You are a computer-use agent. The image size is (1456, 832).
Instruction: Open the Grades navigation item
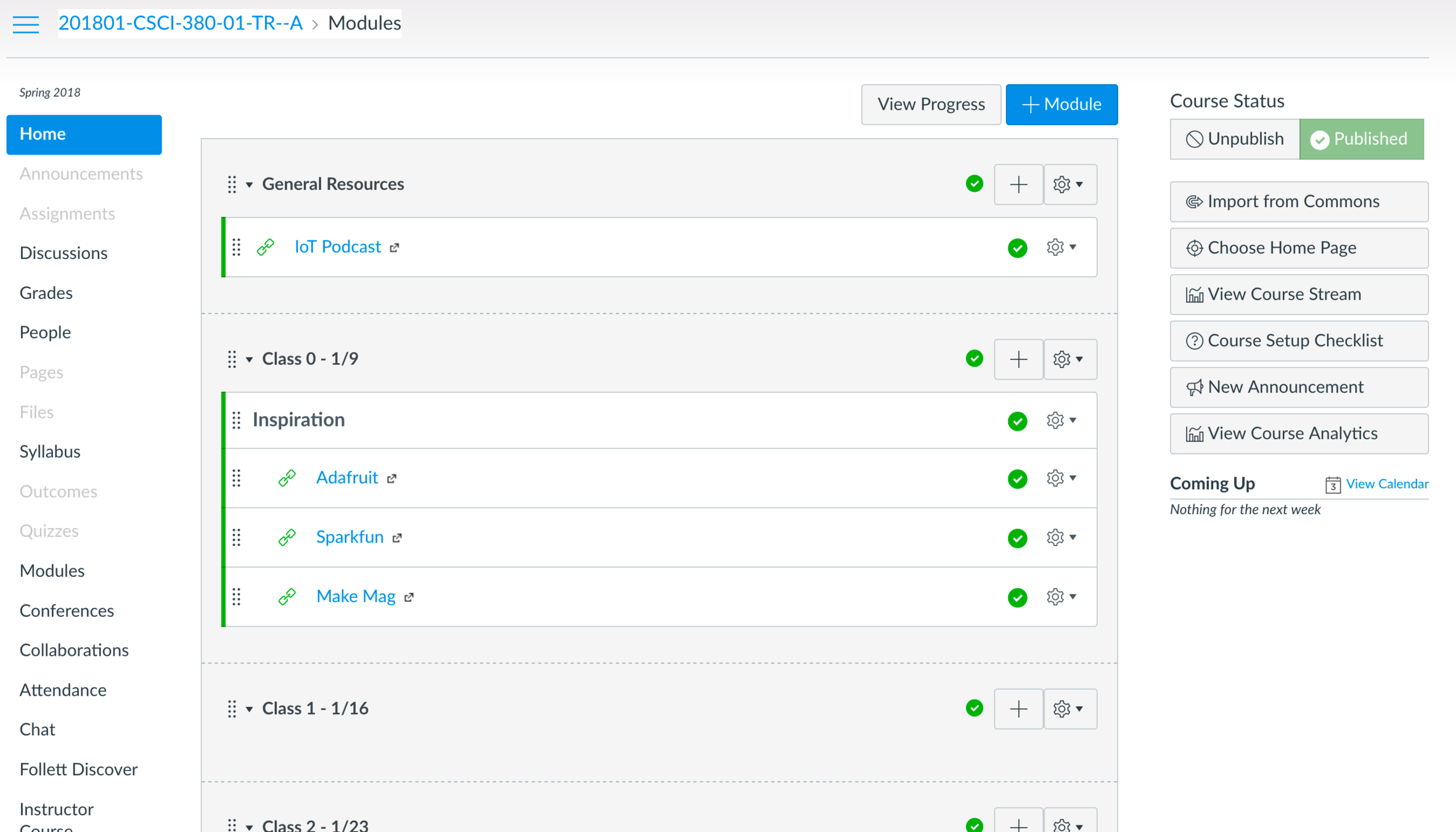pyautogui.click(x=46, y=293)
